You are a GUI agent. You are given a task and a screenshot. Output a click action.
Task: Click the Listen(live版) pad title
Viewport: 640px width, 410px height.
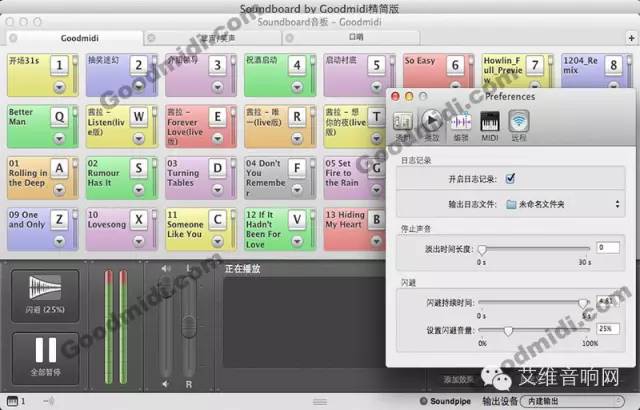click(x=106, y=122)
